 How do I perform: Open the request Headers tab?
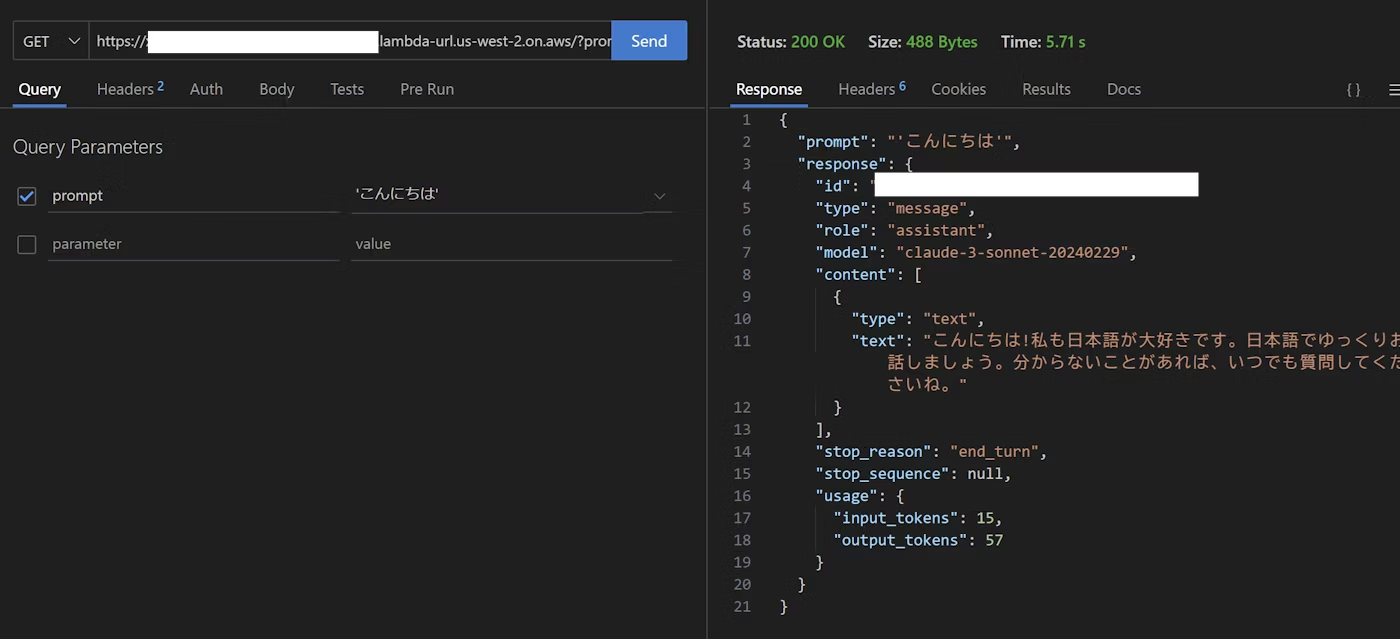[x=130, y=89]
